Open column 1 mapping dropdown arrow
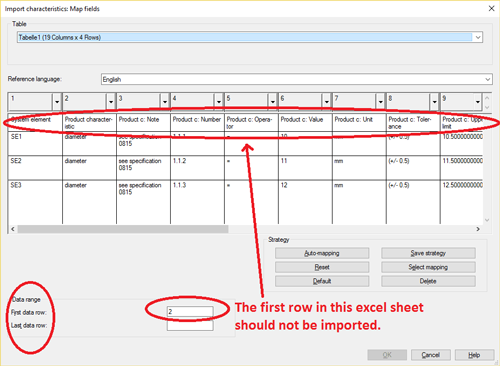 point(57,101)
